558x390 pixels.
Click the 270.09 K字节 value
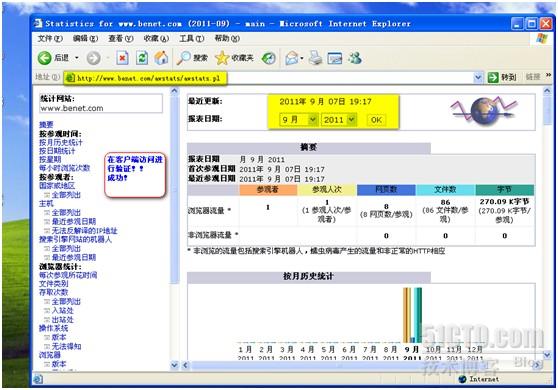pos(504,201)
